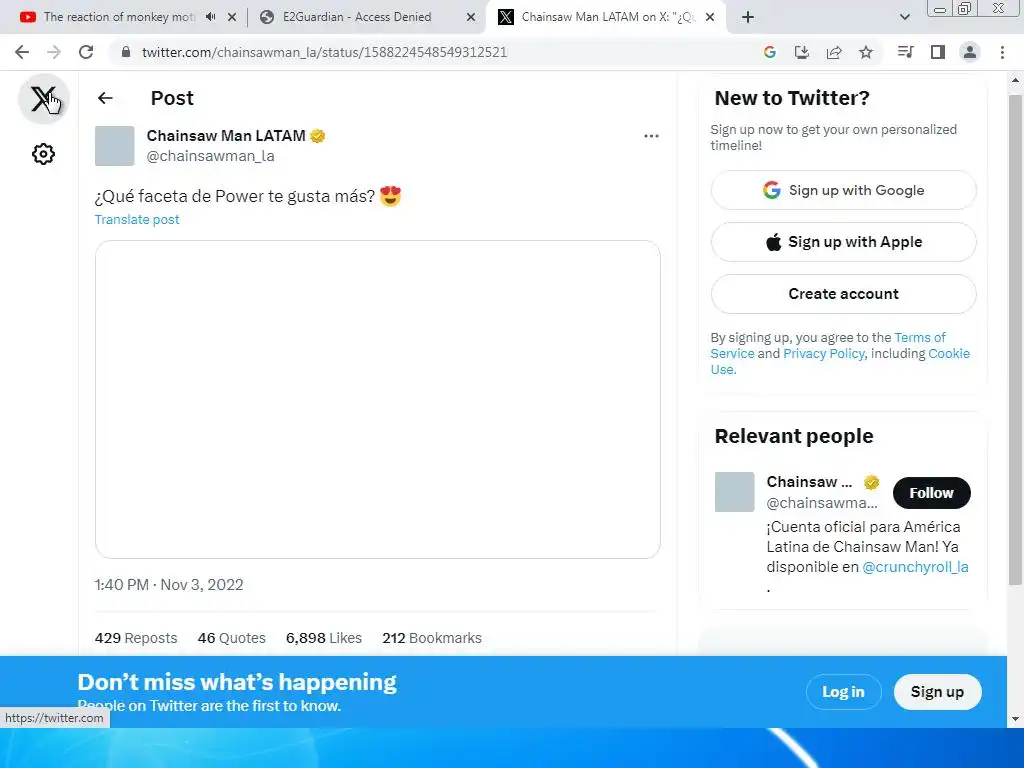The width and height of the screenshot is (1024, 768).
Task: Open the three-dot post options menu
Action: pos(651,136)
